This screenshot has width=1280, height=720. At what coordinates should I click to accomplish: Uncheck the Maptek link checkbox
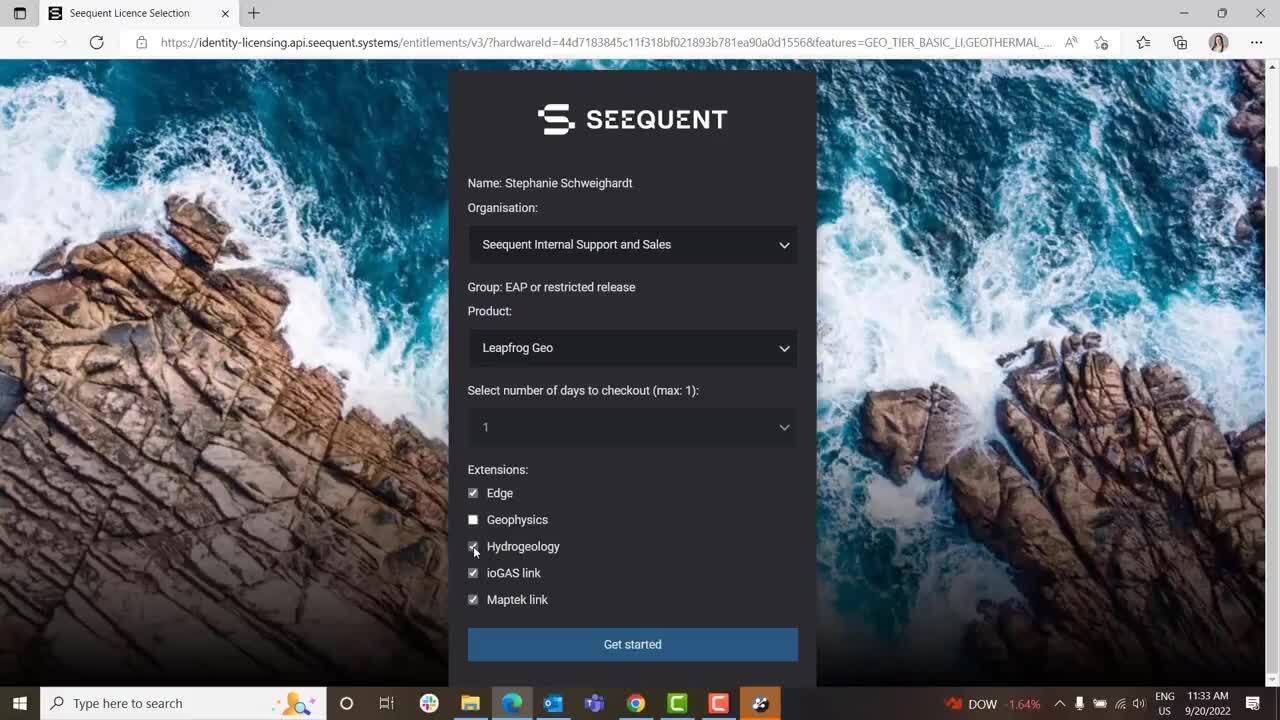coord(473,600)
